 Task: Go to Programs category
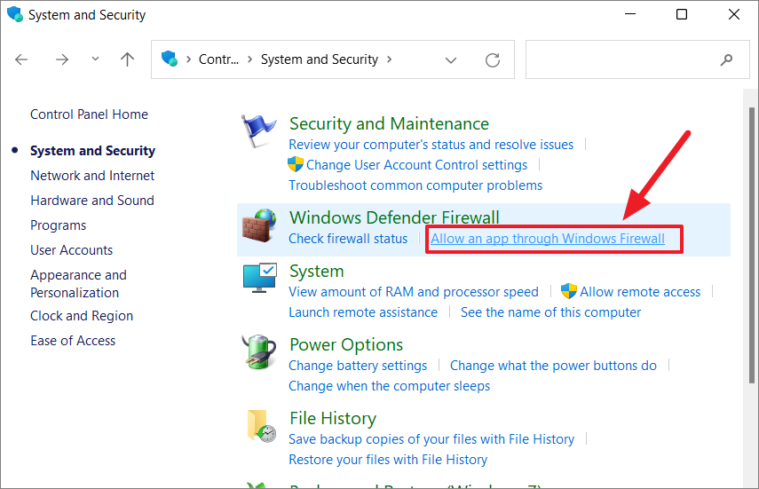[x=58, y=225]
